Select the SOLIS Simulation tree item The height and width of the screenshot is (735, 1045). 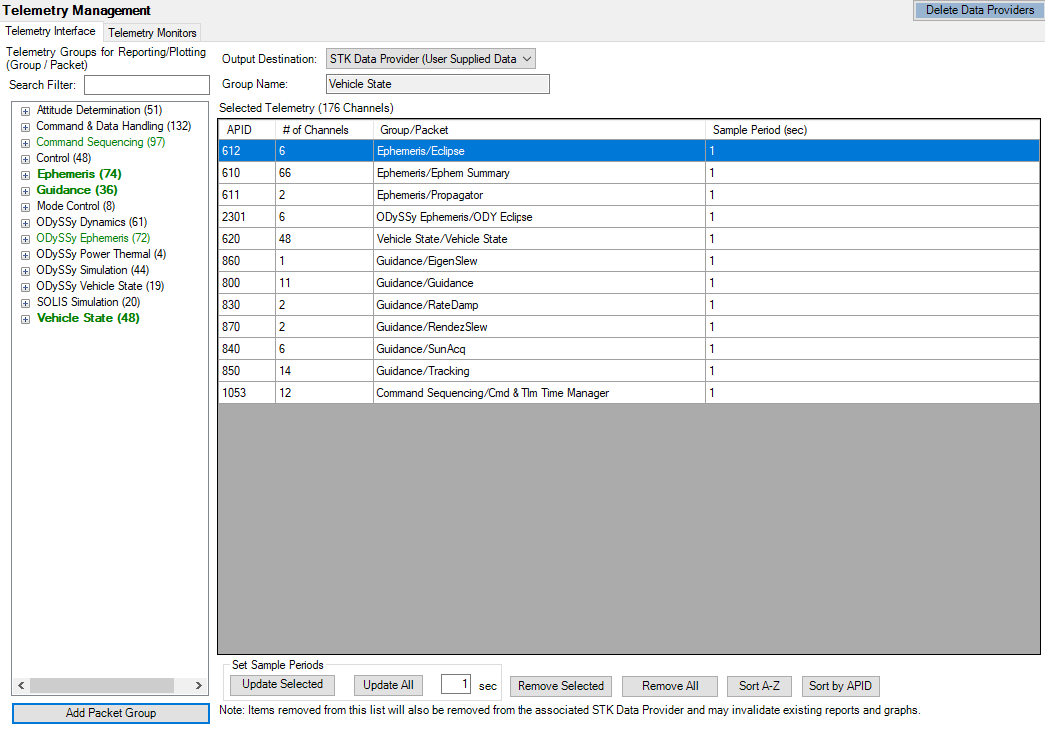[88, 301]
